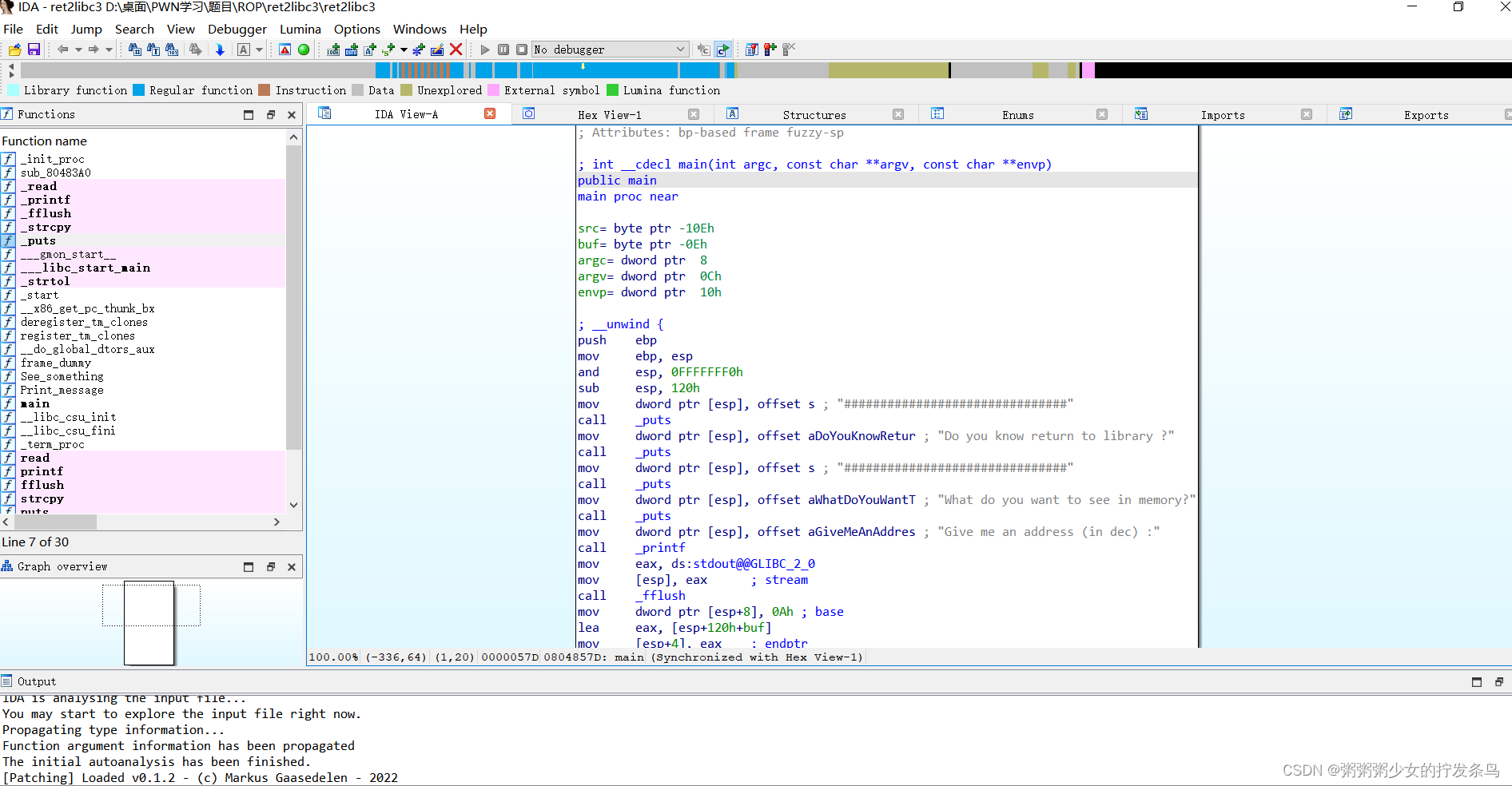Image resolution: width=1512 pixels, height=786 pixels.
Task: Click the convert to code icon
Action: tap(333, 50)
